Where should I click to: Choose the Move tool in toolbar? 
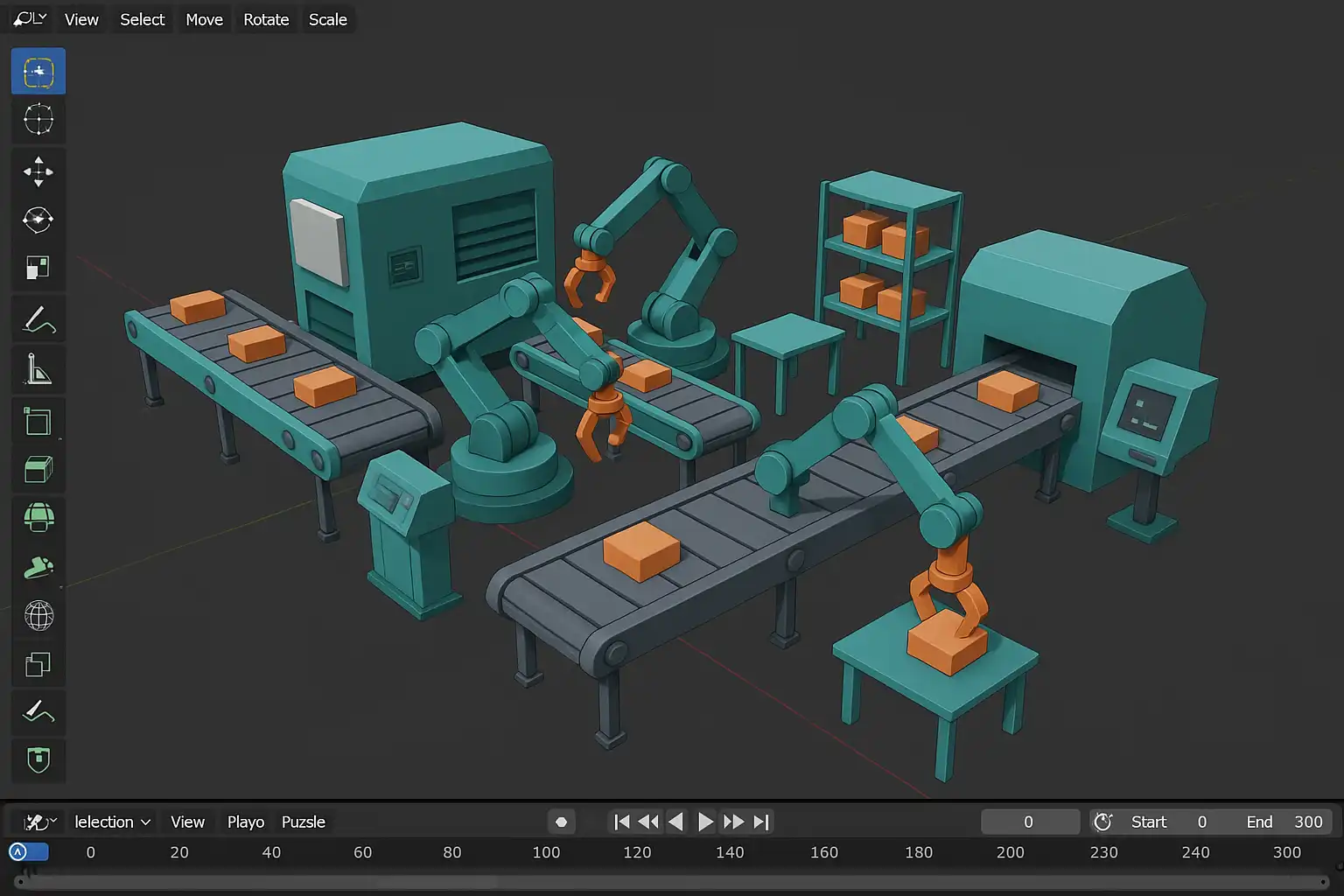tap(38, 171)
